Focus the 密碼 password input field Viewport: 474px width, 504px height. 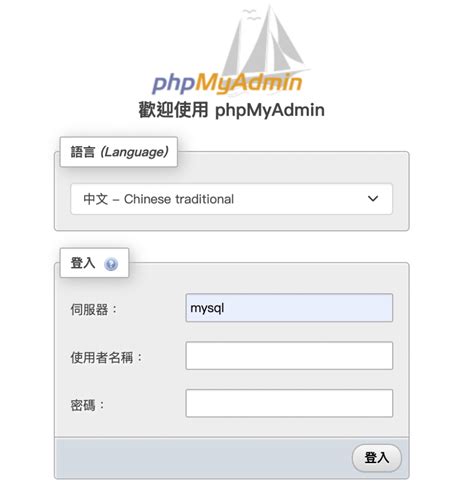tap(289, 403)
